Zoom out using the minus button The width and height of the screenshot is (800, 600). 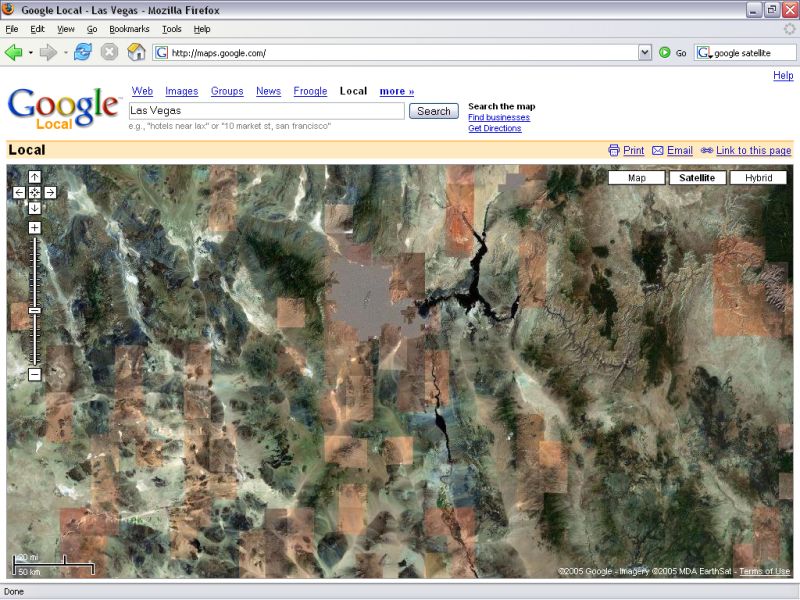click(x=34, y=374)
